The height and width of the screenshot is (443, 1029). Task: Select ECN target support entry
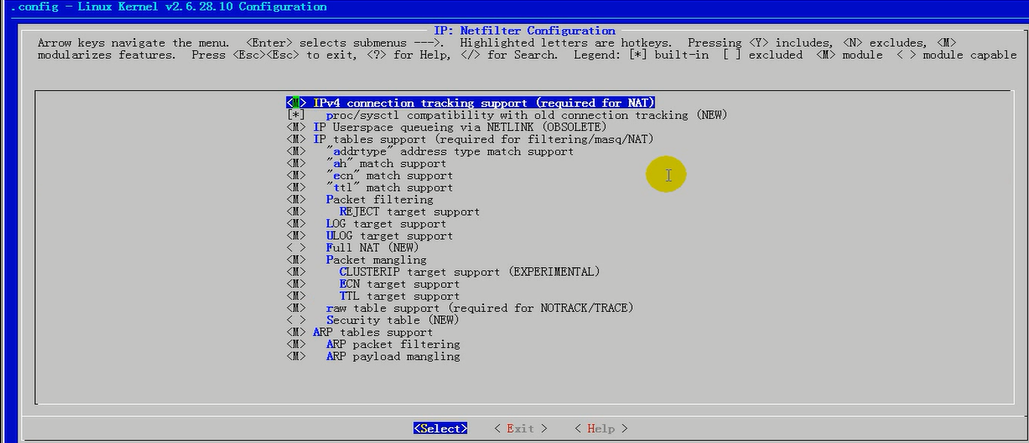(399, 284)
